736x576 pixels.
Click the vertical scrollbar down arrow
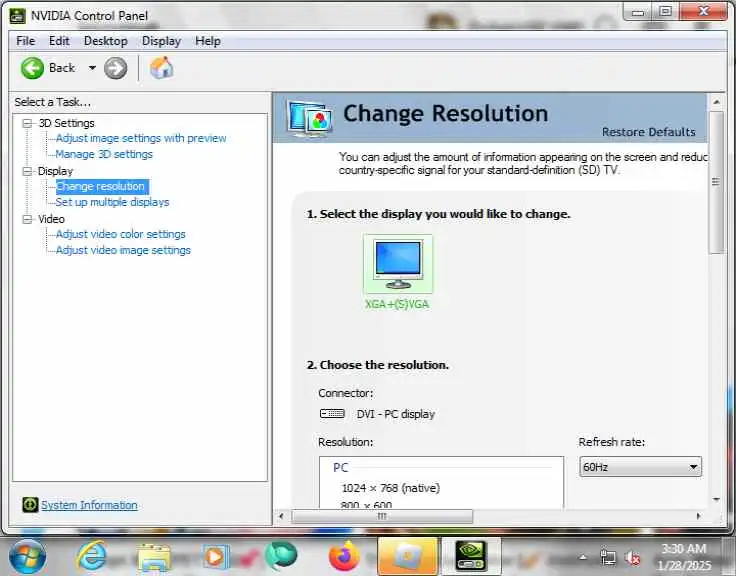[716, 499]
